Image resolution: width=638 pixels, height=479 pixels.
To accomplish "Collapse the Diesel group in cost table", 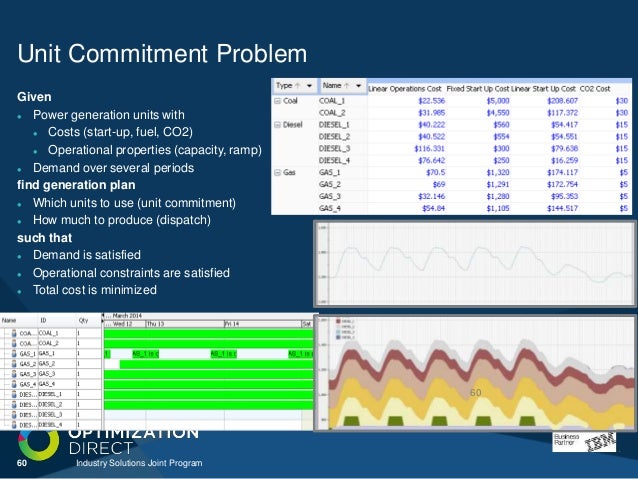I will (277, 125).
